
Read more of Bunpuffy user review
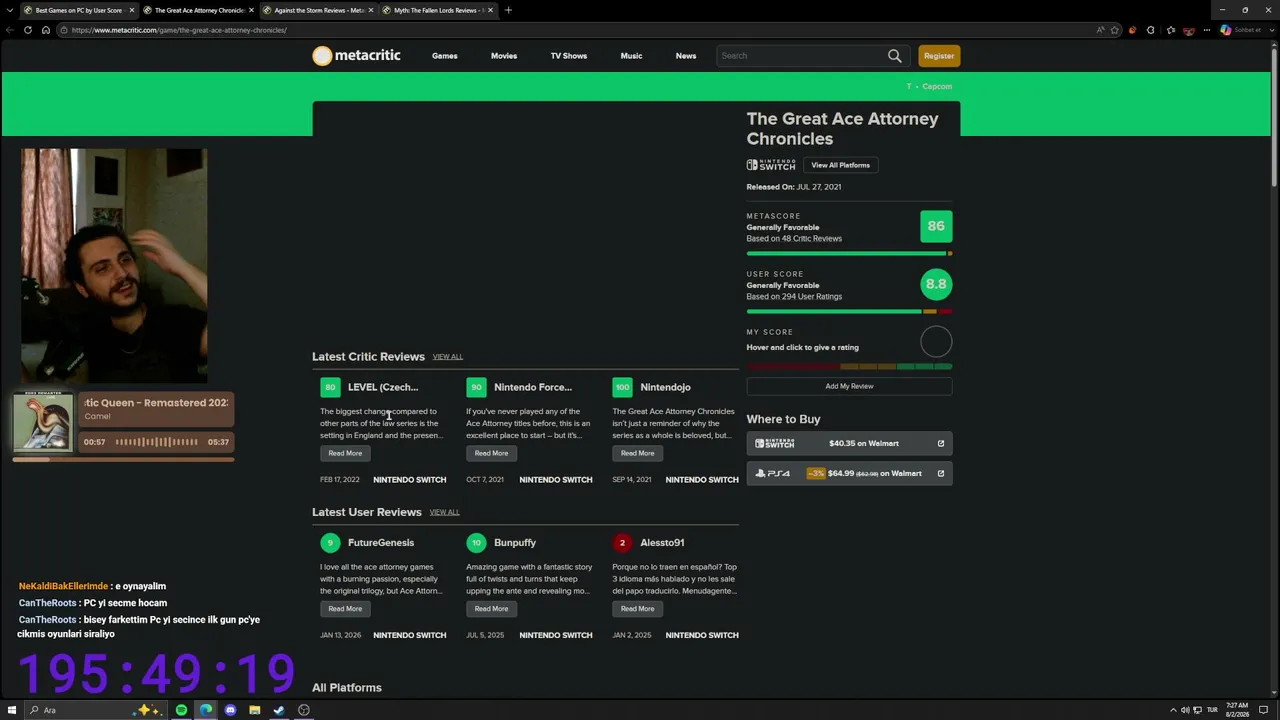(491, 609)
